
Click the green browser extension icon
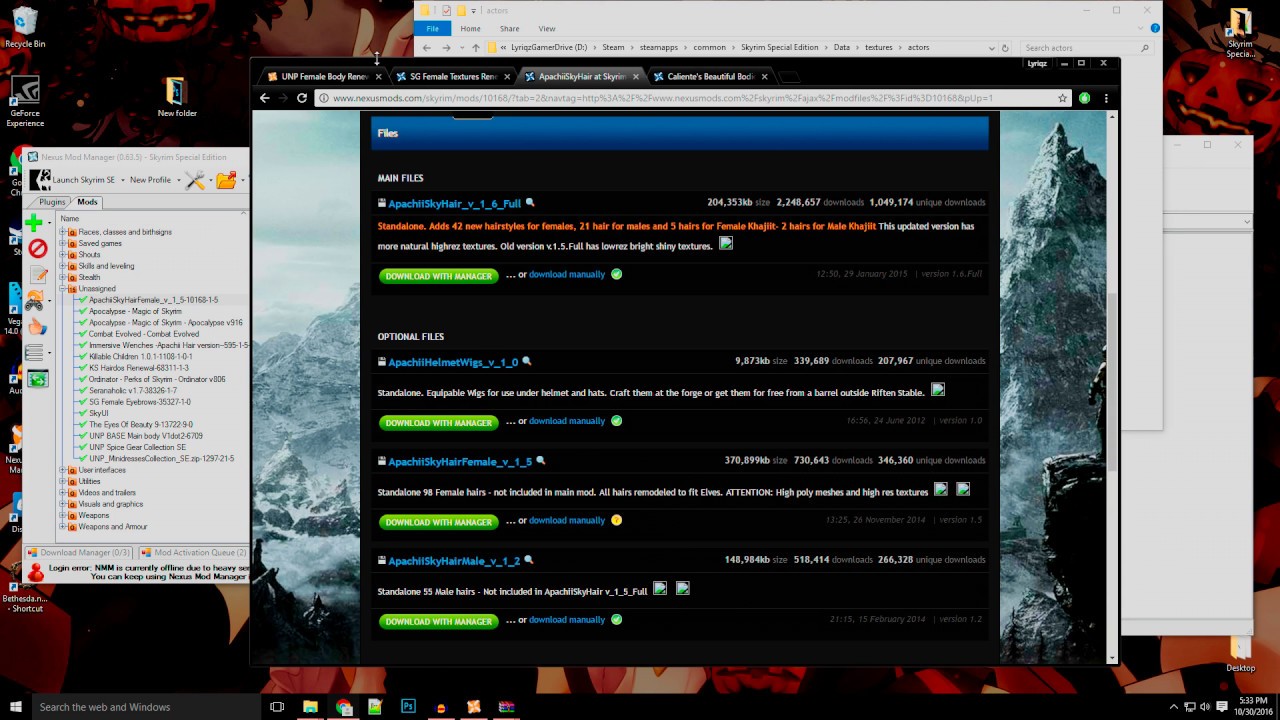click(x=1085, y=98)
